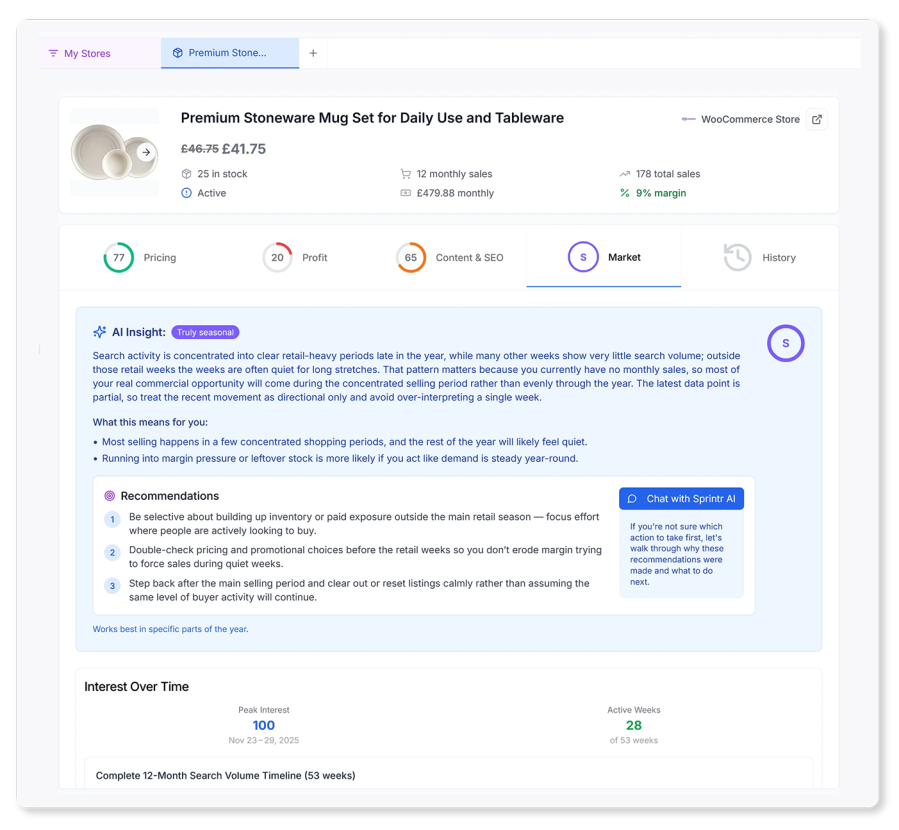Open the History tab
The width and height of the screenshot is (899, 830).
tap(760, 257)
